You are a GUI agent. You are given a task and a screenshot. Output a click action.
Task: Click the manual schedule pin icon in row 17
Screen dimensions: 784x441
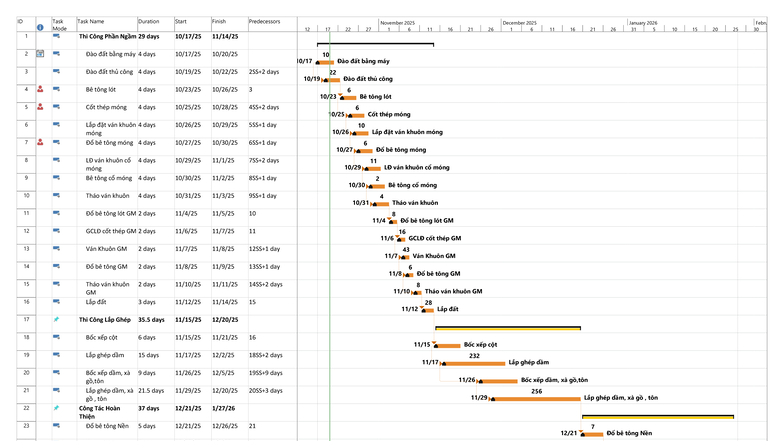[56, 320]
